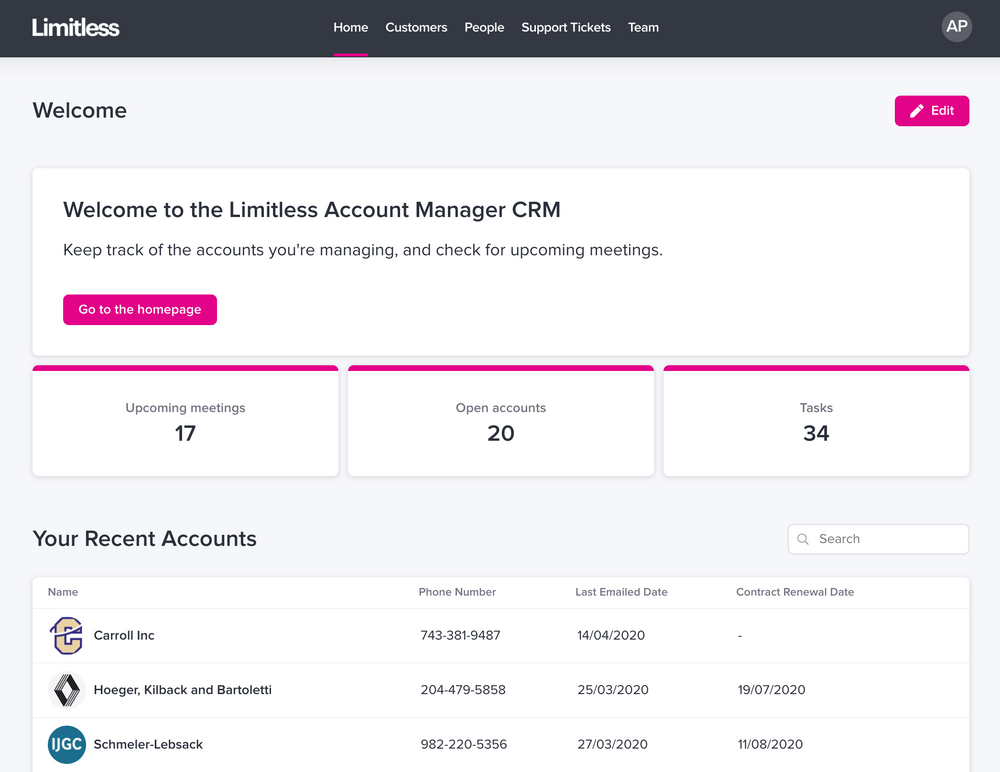Open the Upcoming meetings card
This screenshot has height=772, width=1000.
click(185, 420)
